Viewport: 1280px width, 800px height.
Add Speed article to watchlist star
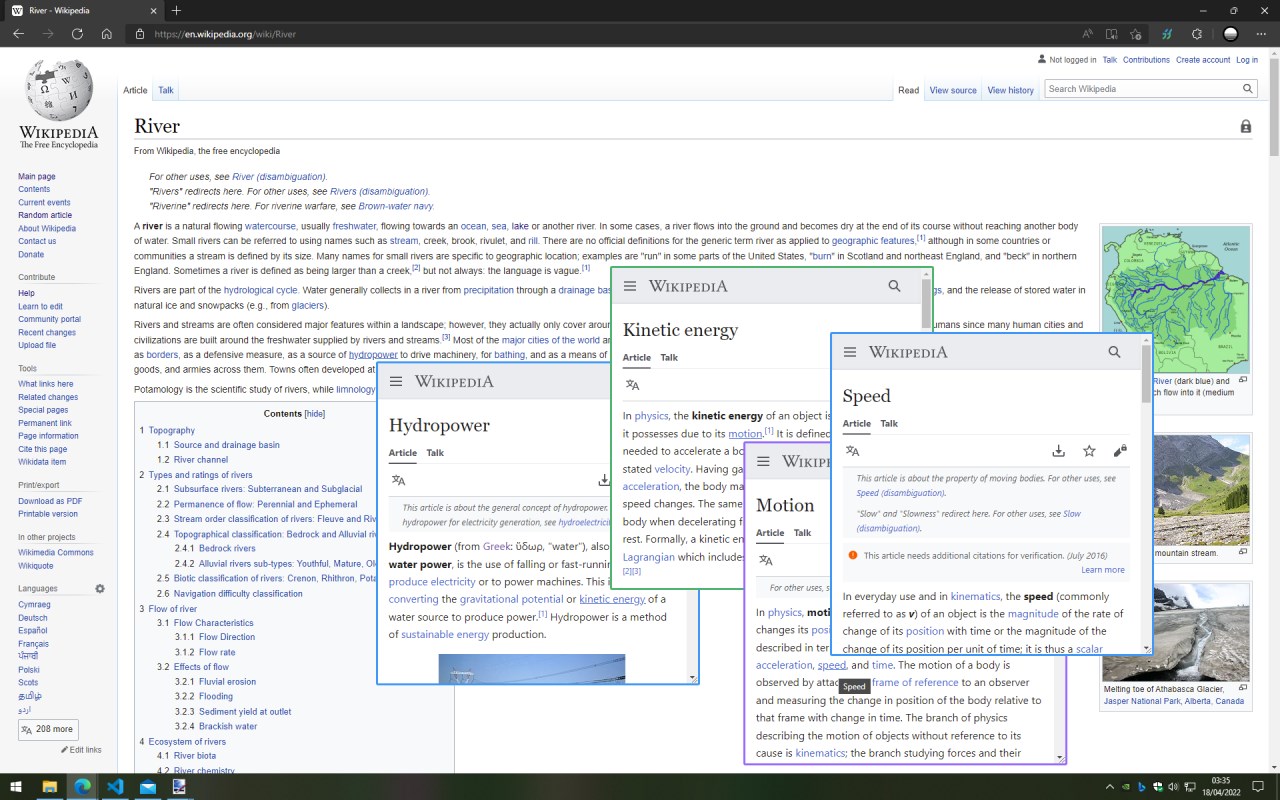(1089, 451)
